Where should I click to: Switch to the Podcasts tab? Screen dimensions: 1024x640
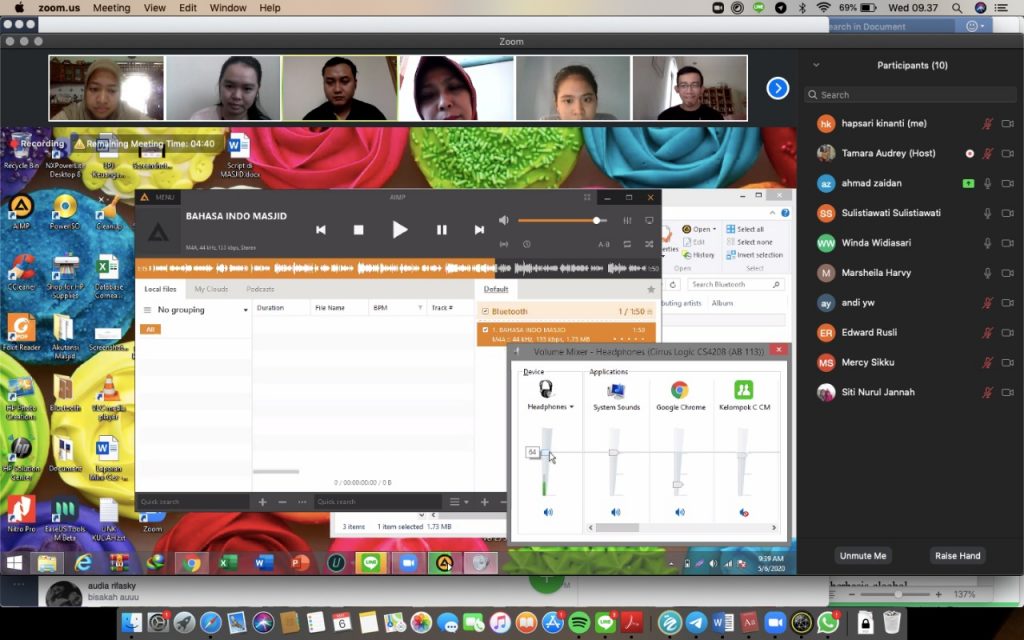pos(260,289)
